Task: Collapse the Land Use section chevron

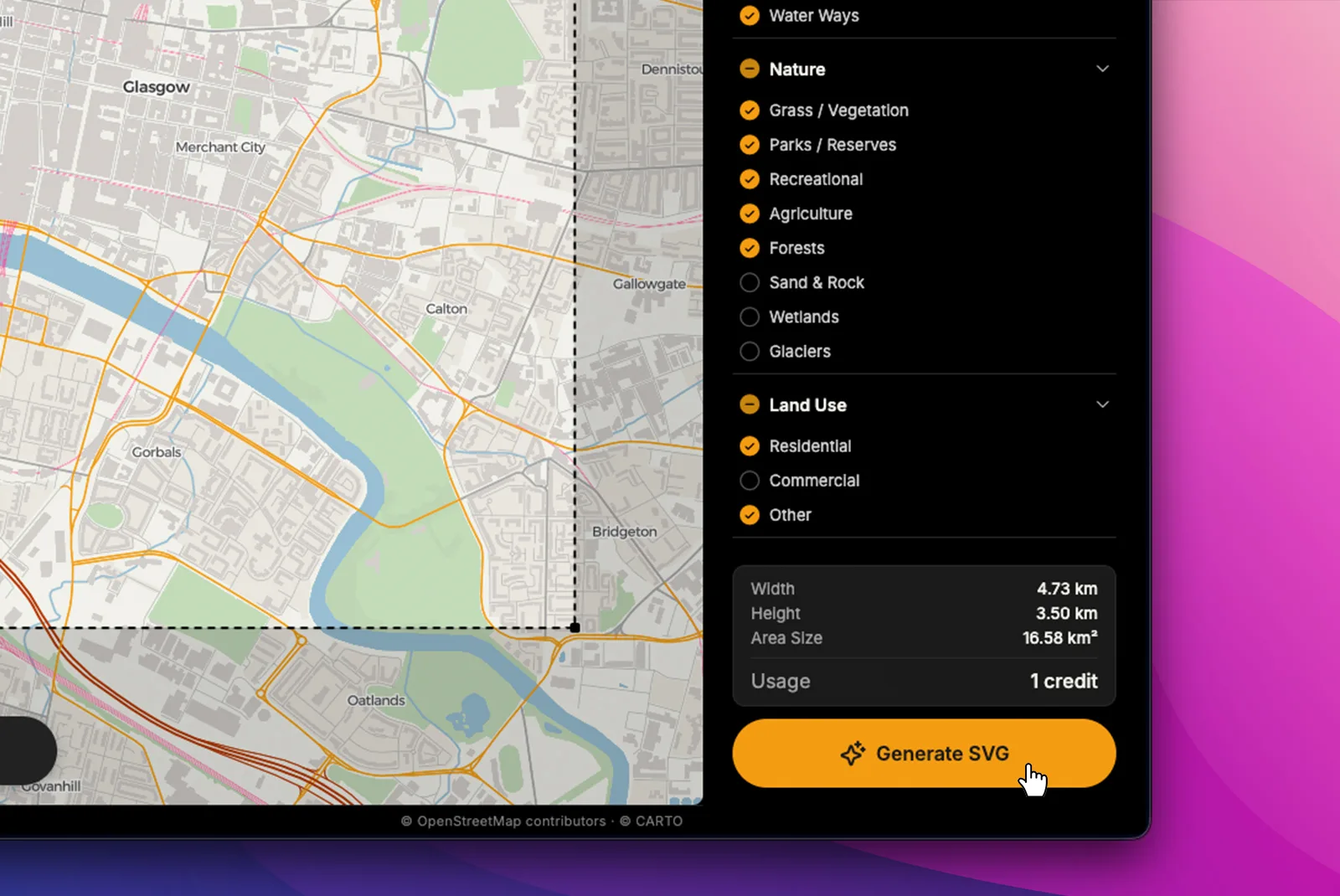Action: click(1102, 404)
